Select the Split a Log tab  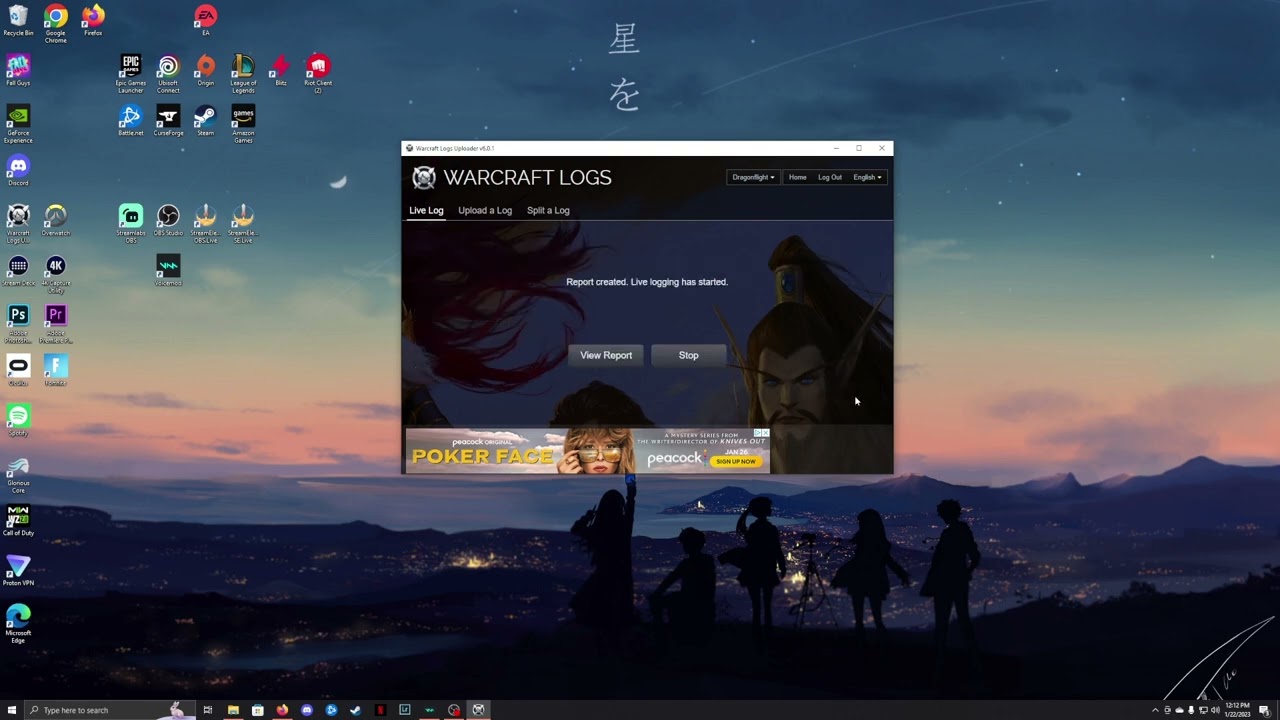click(x=548, y=210)
